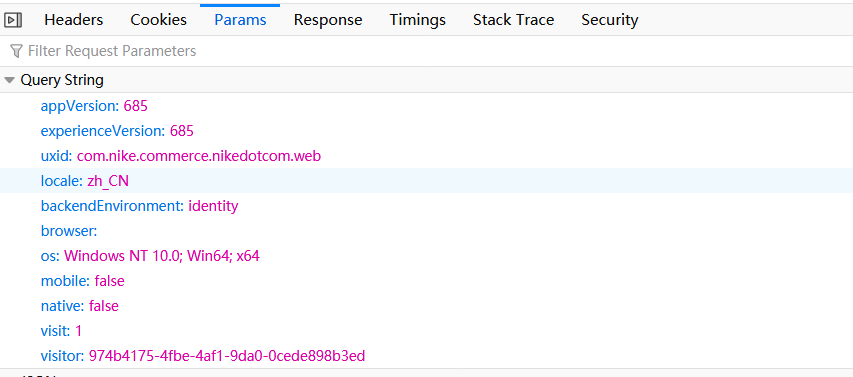Go to the Security tab
This screenshot has width=853, height=377.
pyautogui.click(x=609, y=20)
